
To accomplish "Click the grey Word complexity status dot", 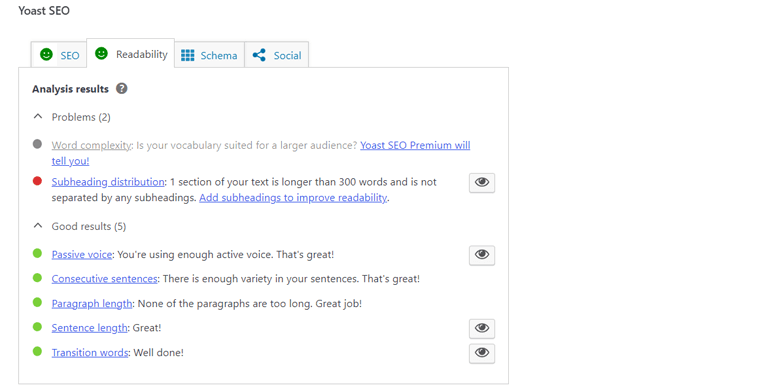I will click(37, 144).
